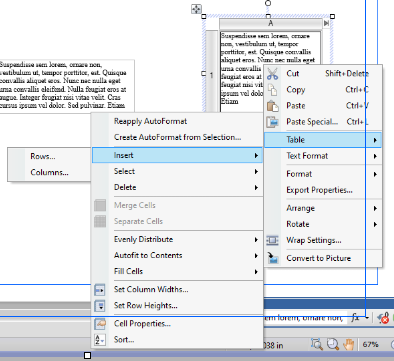Select the Pan hand tool
The height and width of the screenshot is (361, 394).
pos(348,344)
